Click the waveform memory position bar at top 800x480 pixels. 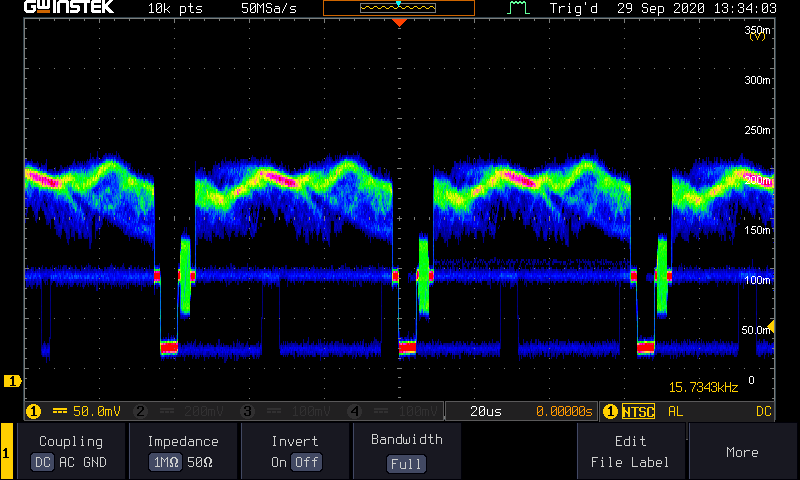pos(398,8)
